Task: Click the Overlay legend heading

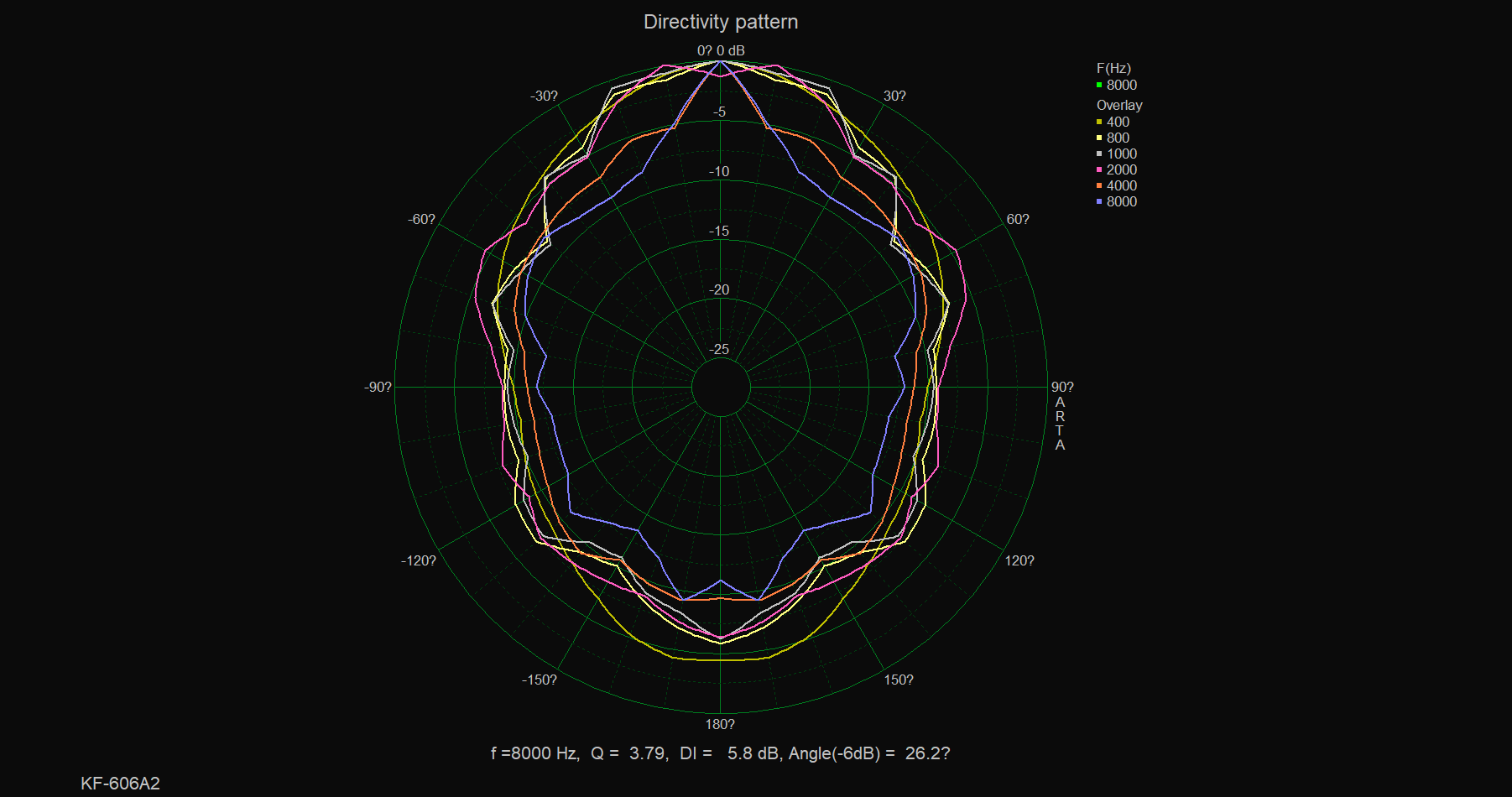Action: click(x=1119, y=105)
